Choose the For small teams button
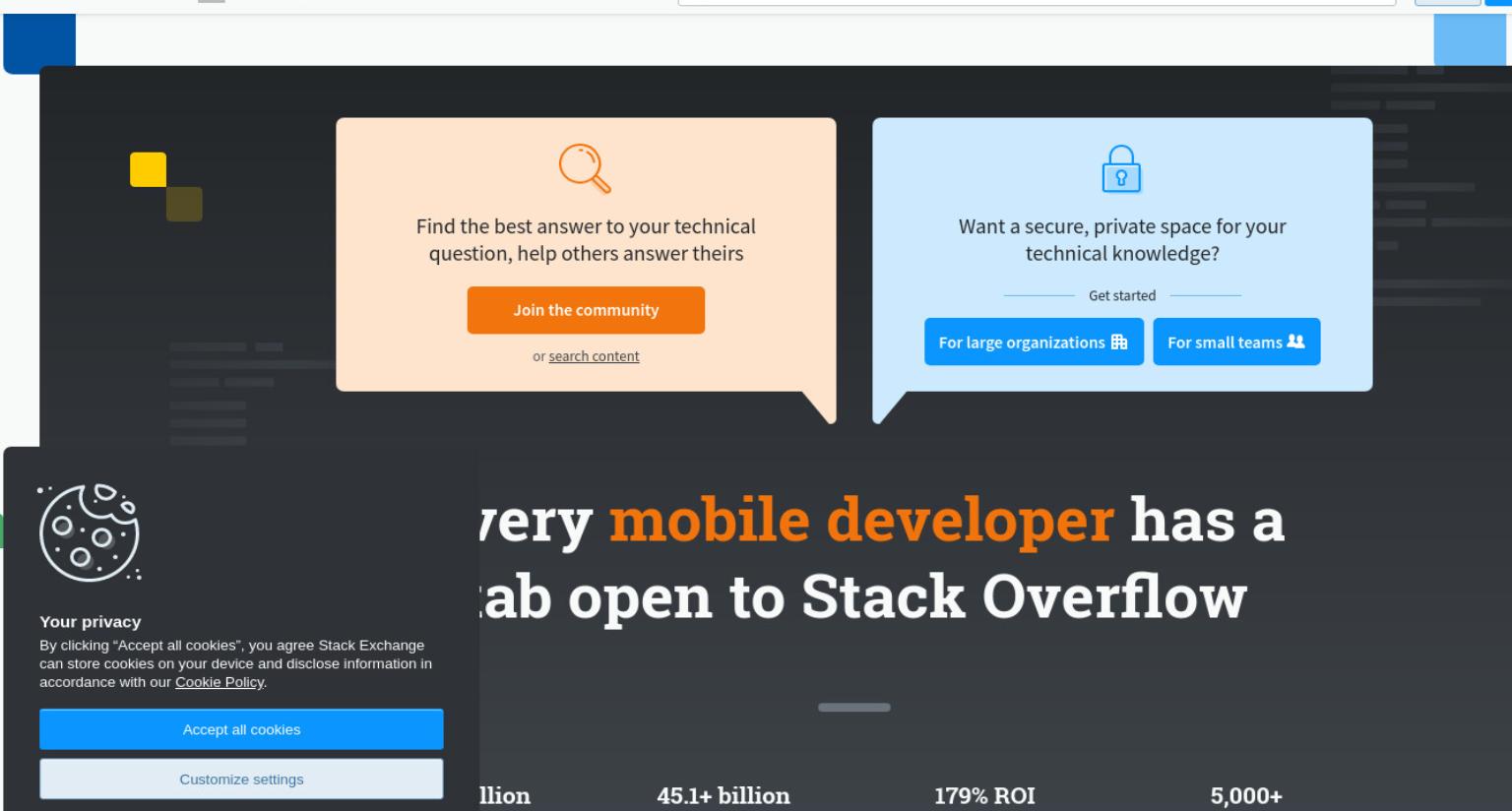This screenshot has height=811, width=1512. pyautogui.click(x=1236, y=342)
